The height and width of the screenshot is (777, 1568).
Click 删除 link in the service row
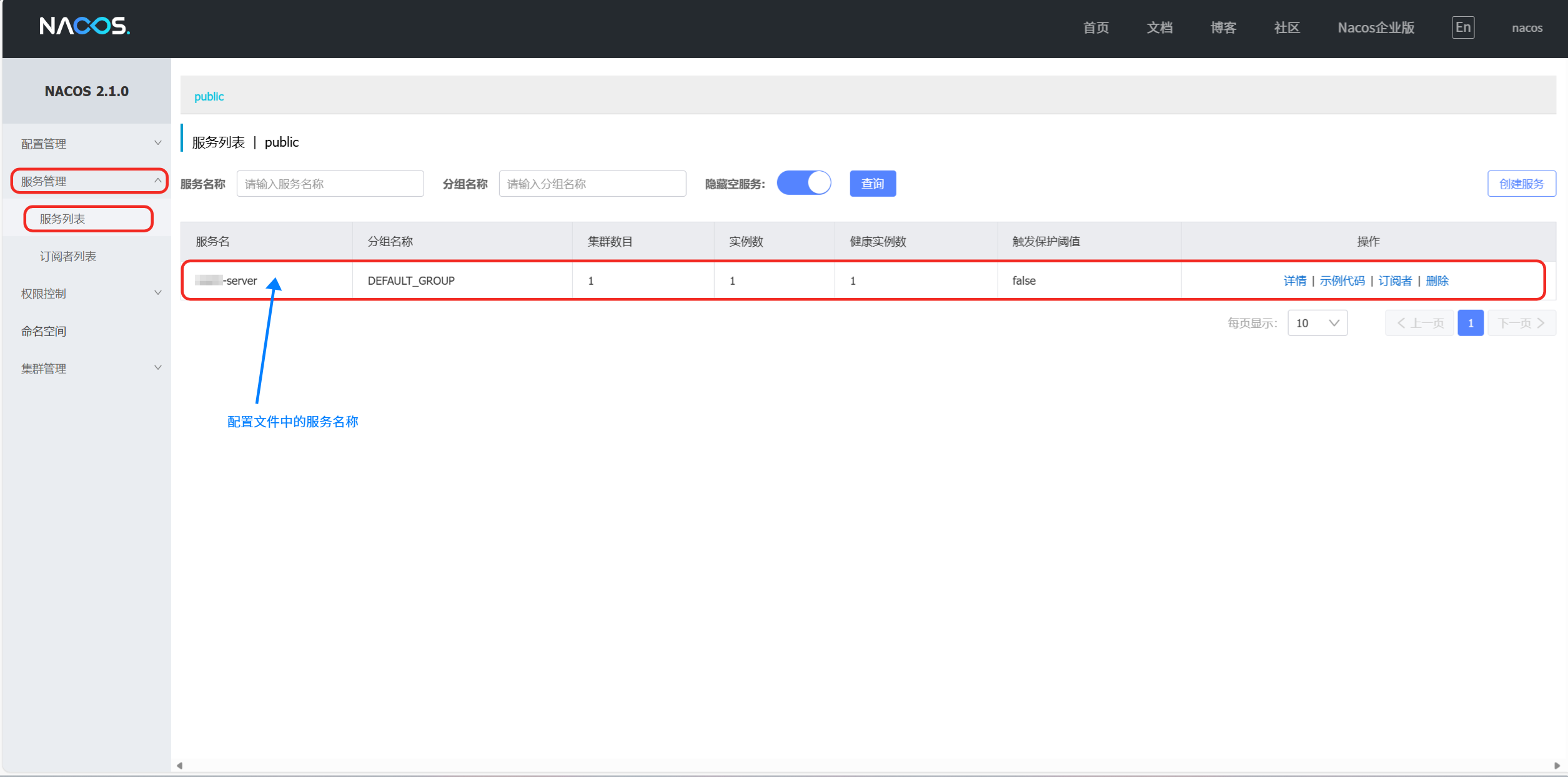click(x=1437, y=280)
